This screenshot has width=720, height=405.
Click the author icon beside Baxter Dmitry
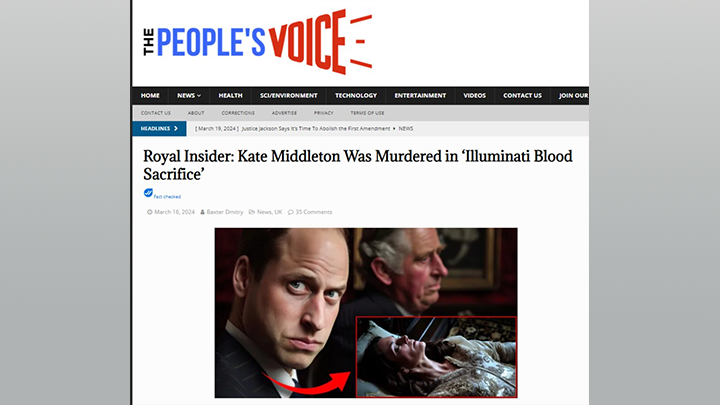202,212
